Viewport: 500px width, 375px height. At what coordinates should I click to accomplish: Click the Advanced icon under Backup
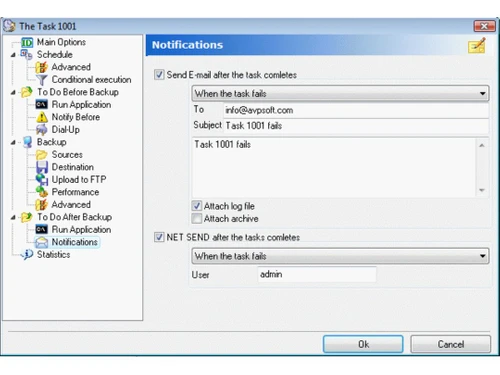(x=41, y=205)
